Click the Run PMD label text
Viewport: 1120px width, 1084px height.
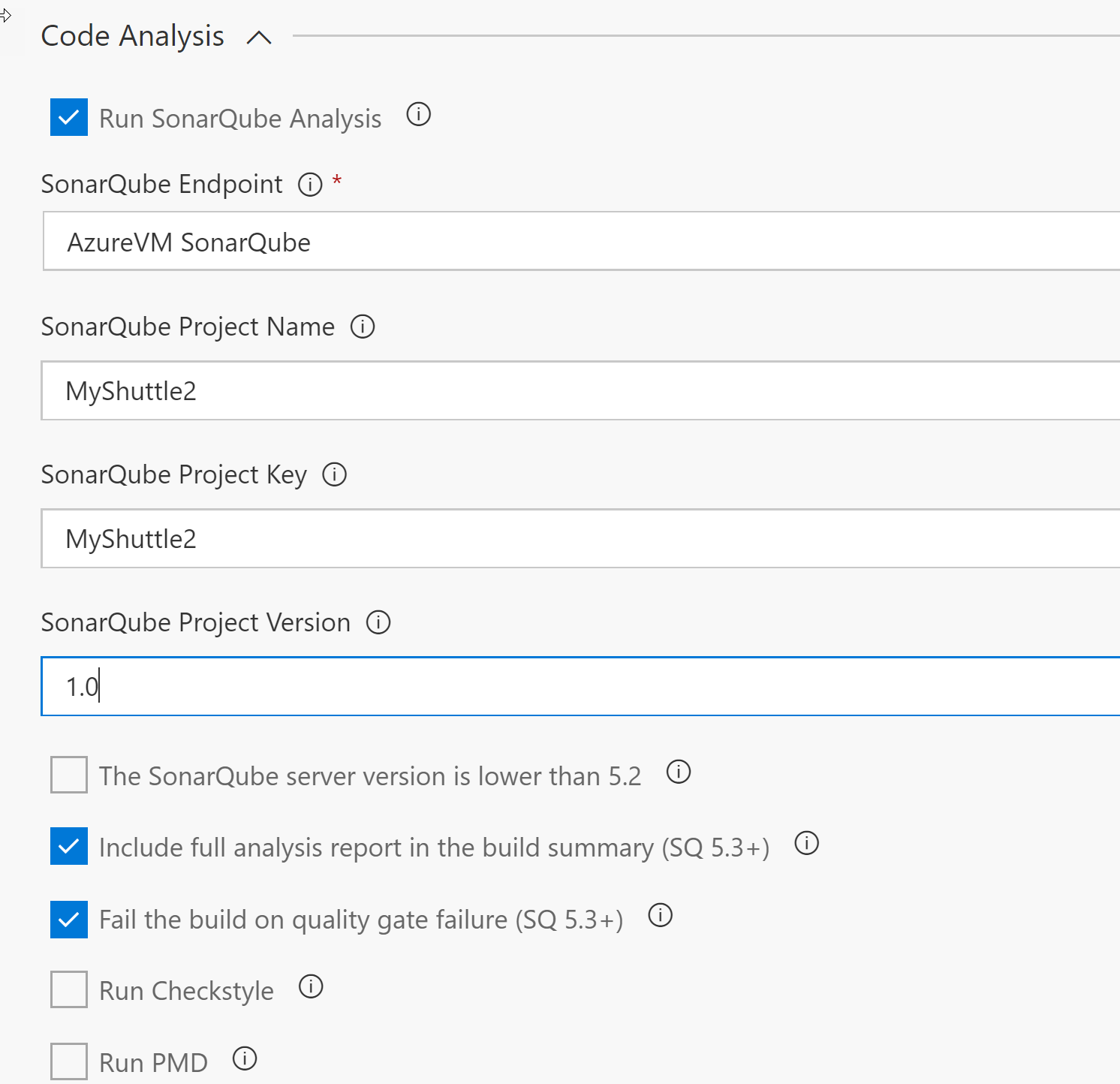point(153,1063)
